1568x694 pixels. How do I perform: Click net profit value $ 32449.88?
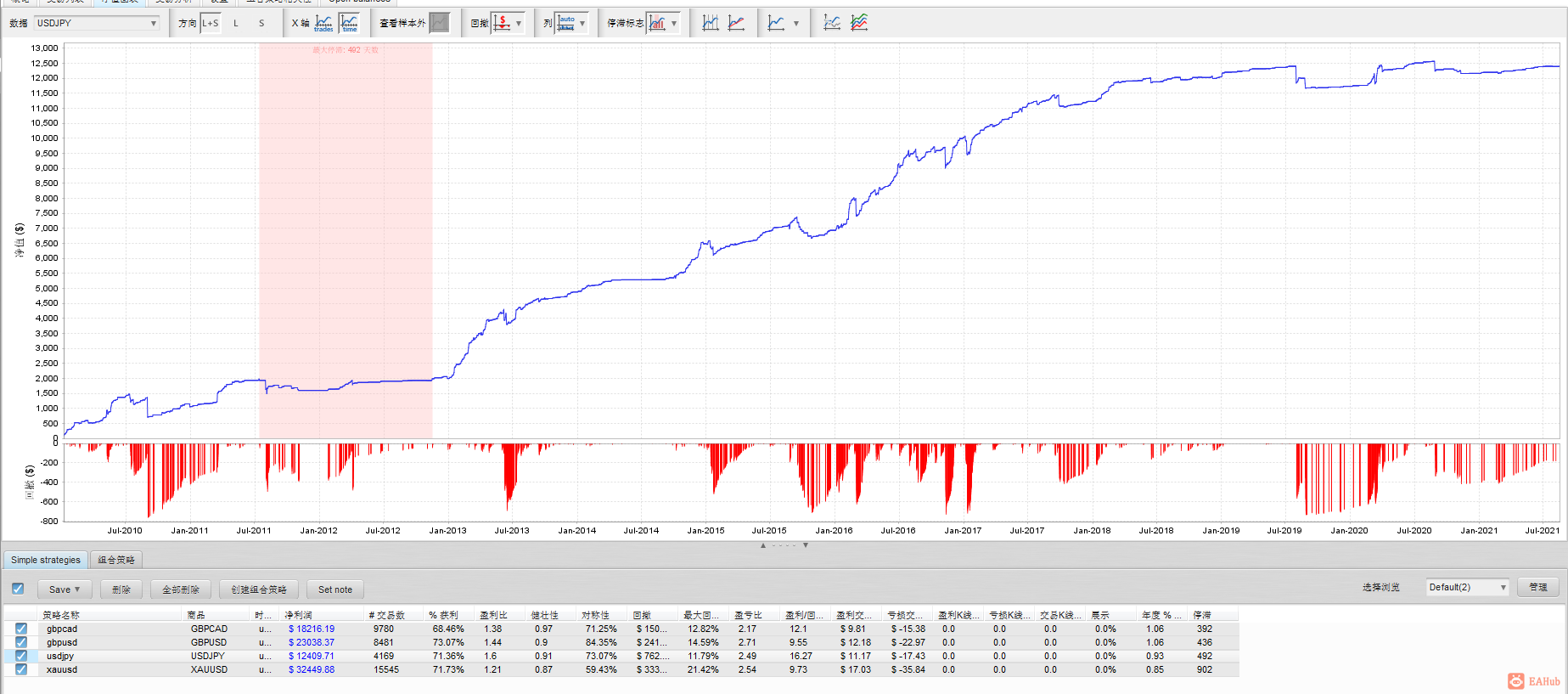pos(312,670)
